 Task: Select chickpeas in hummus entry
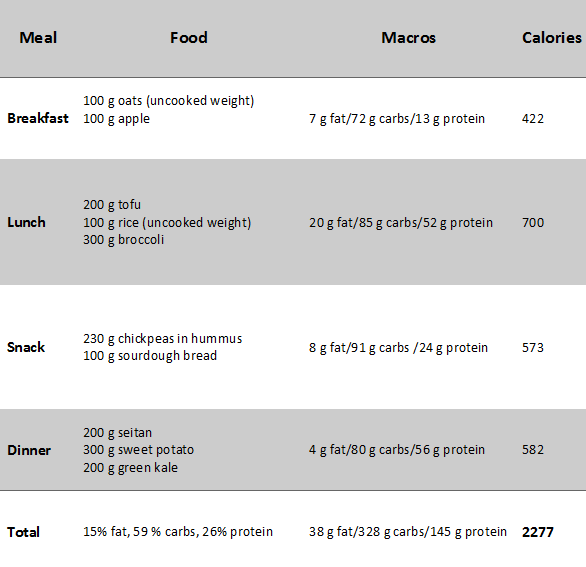[x=163, y=339]
